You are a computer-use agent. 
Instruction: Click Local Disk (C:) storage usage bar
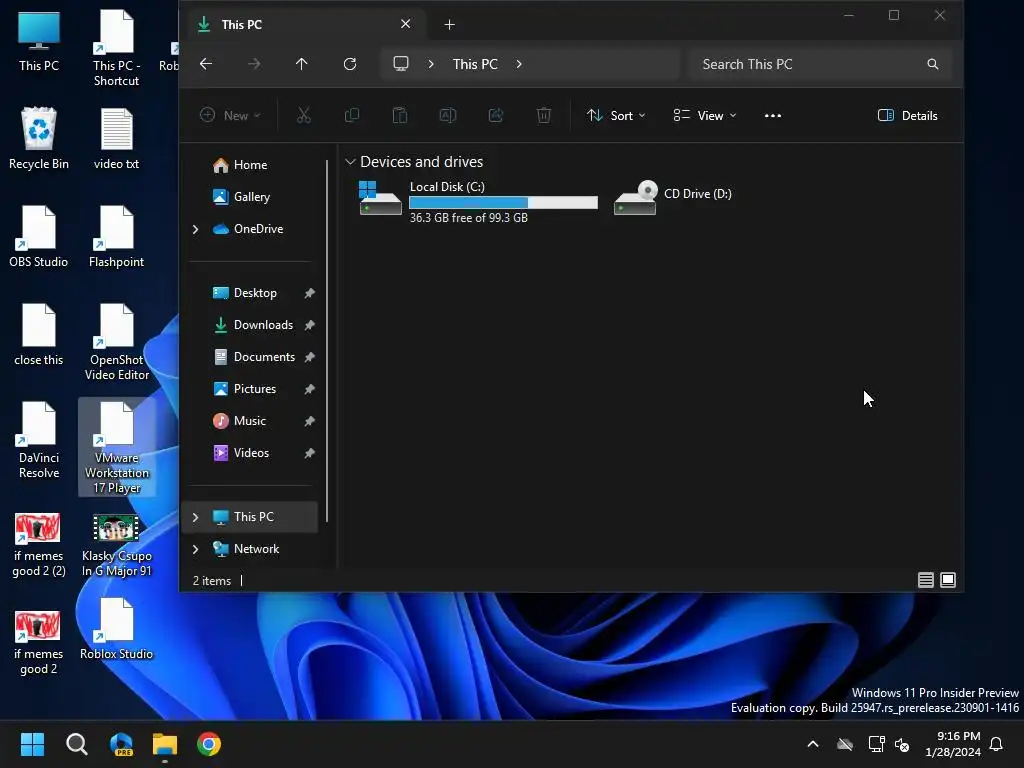click(x=504, y=202)
